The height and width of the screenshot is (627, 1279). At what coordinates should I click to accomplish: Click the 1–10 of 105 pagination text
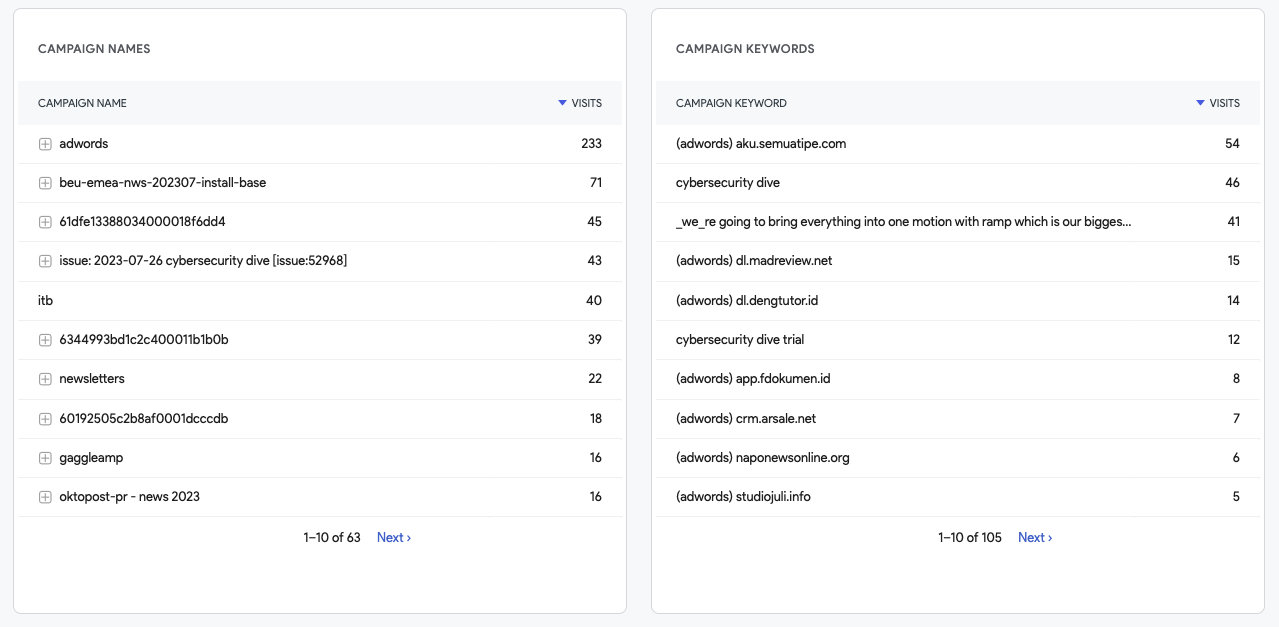click(970, 538)
